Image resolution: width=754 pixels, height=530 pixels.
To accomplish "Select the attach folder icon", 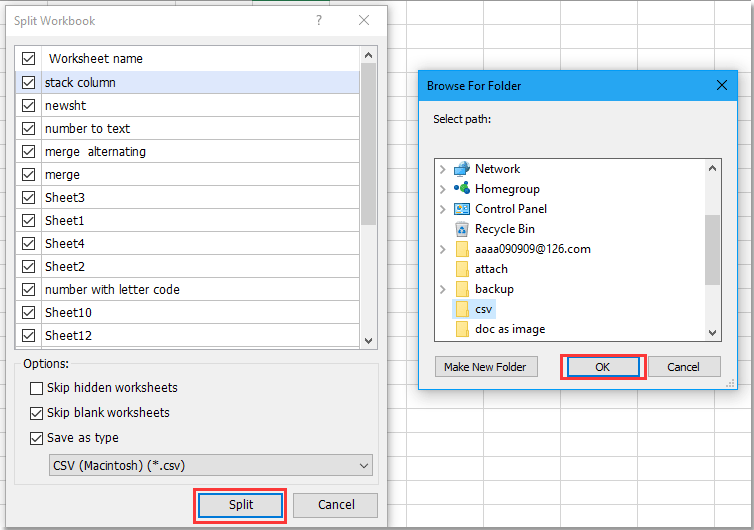I will (x=462, y=269).
